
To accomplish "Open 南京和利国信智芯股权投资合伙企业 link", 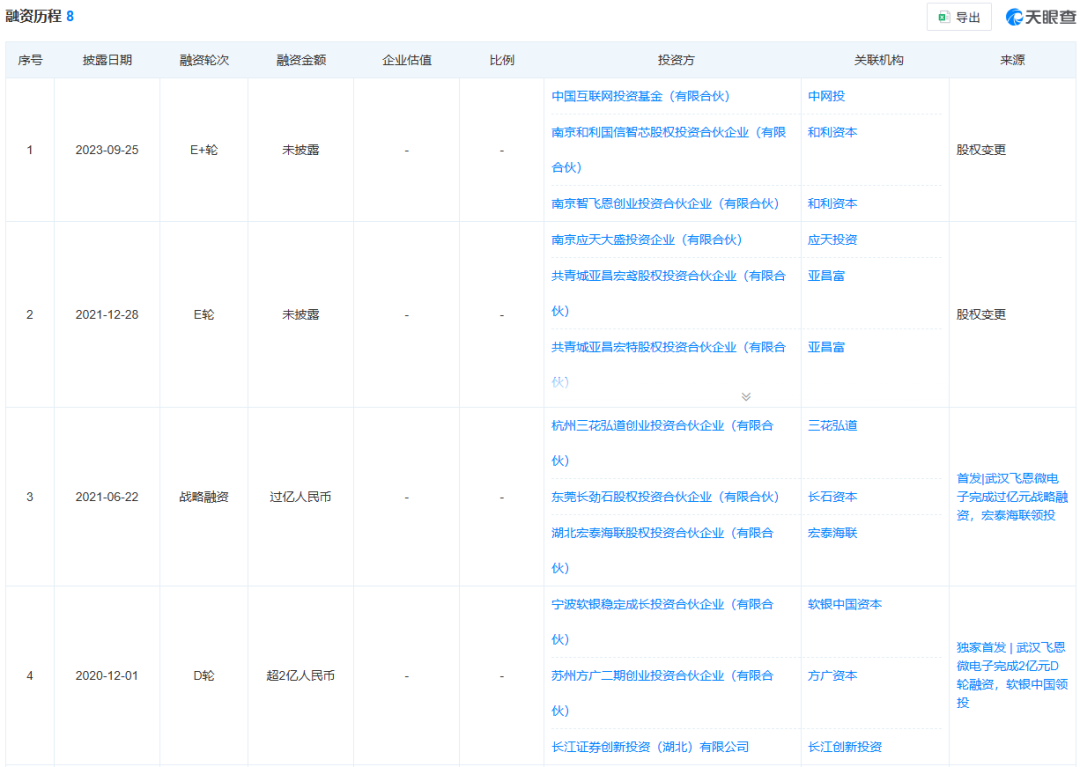I will tap(668, 149).
